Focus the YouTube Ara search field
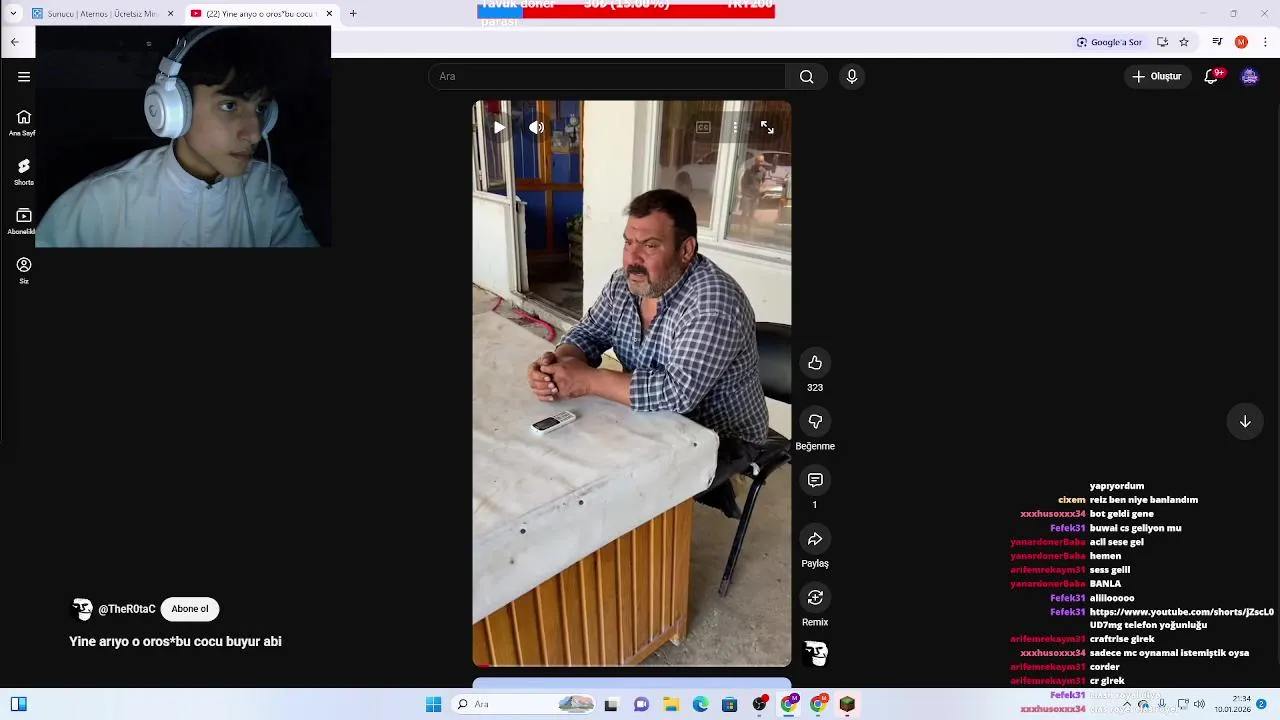 608,77
